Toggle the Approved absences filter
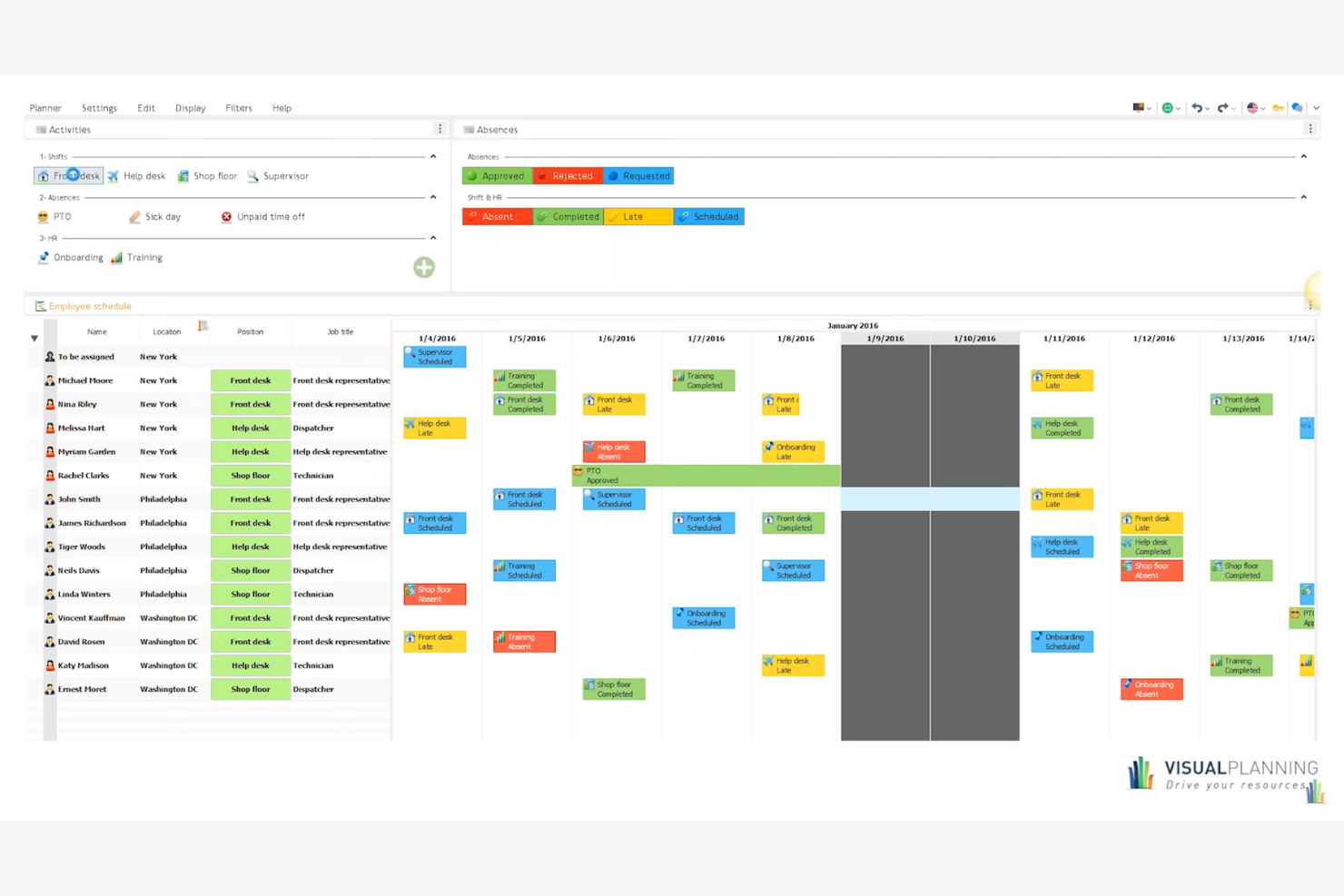 pyautogui.click(x=497, y=175)
